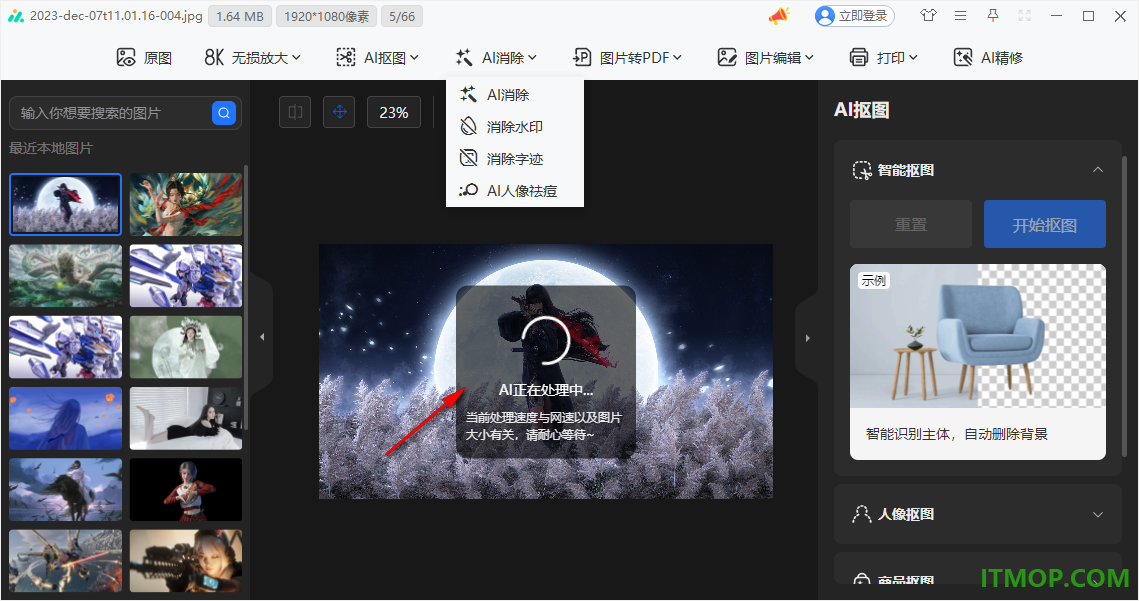The width and height of the screenshot is (1139, 601).
Task: Open the skin theme shirt icon
Action: pyautogui.click(x=928, y=15)
